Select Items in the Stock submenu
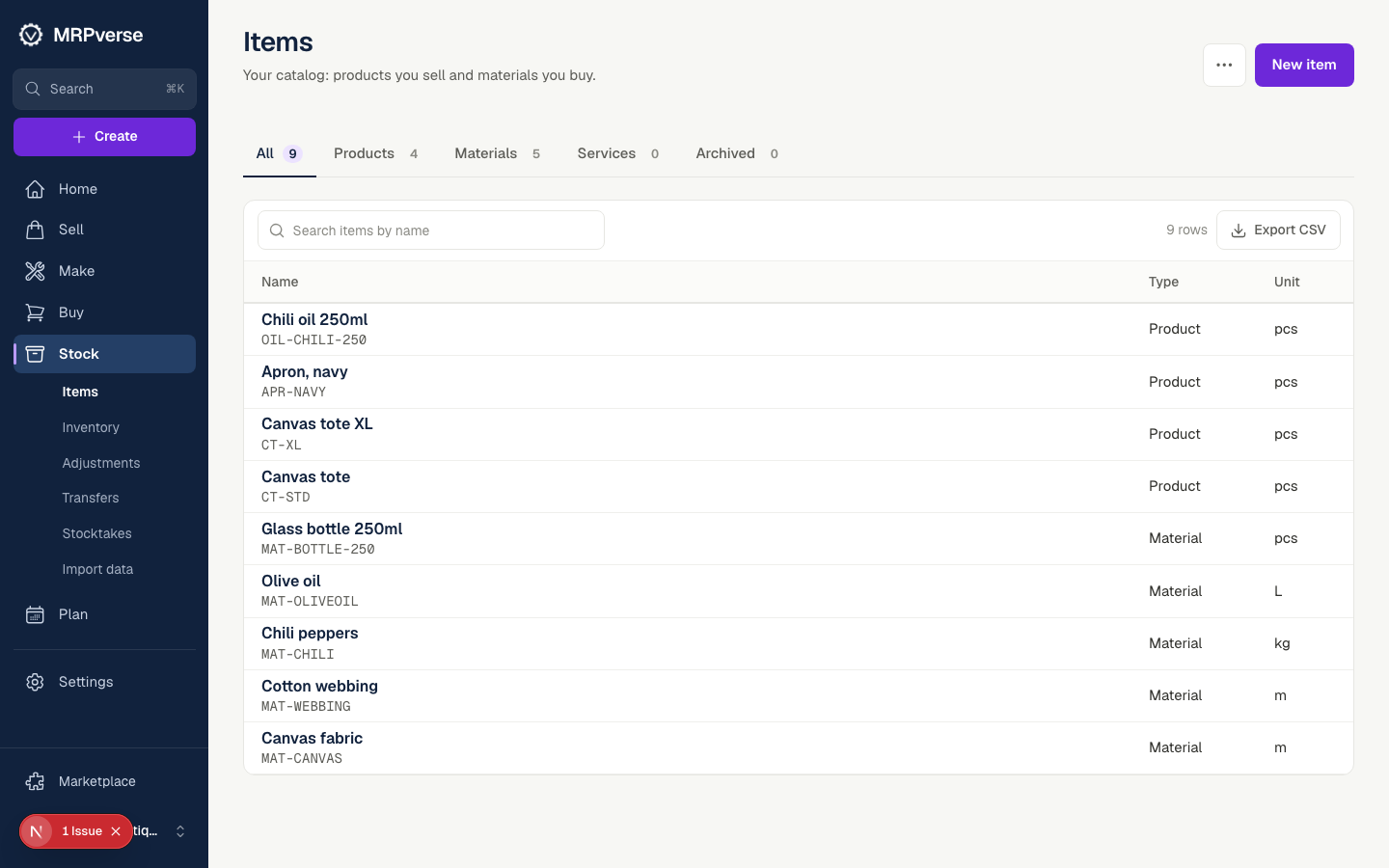The height and width of the screenshot is (868, 1389). (80, 392)
